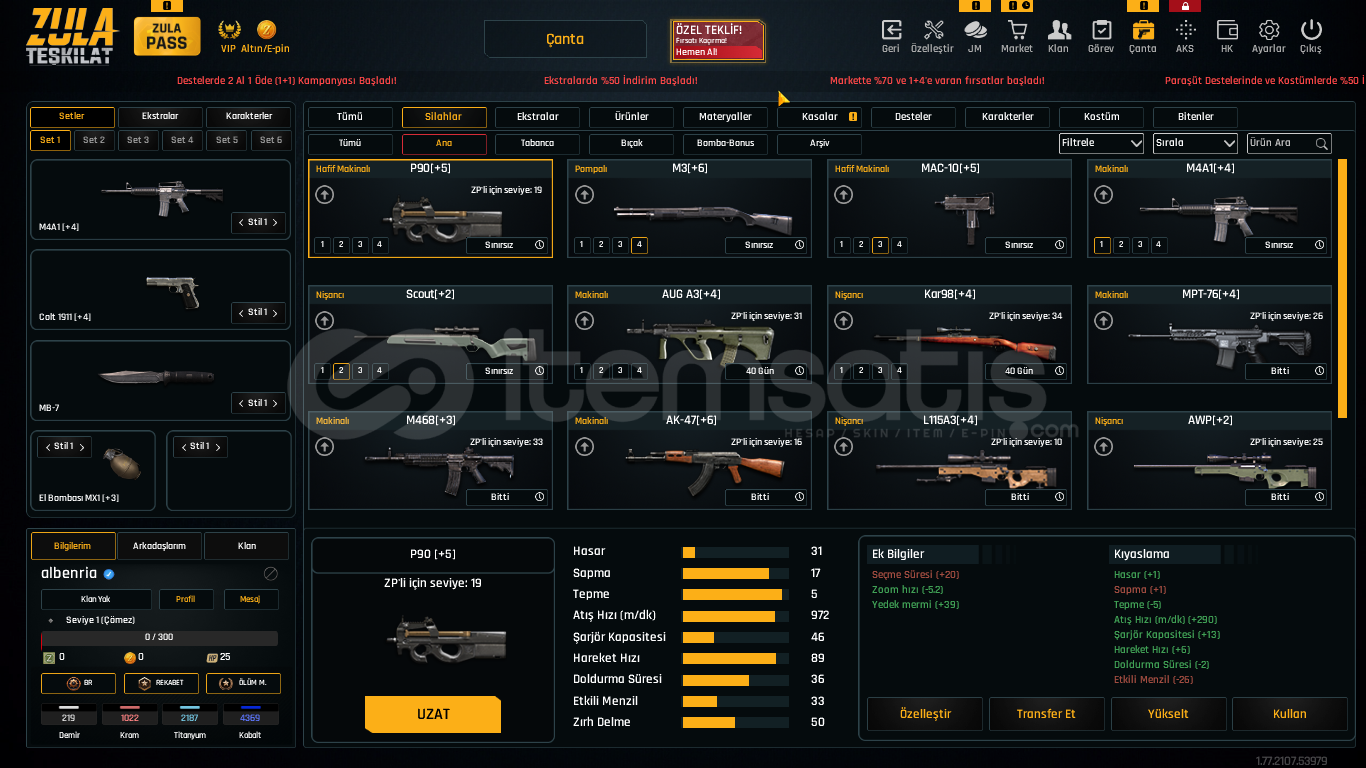Select next Stil for Colt 1911
Viewport: 1366px width, 768px height.
coord(275,312)
